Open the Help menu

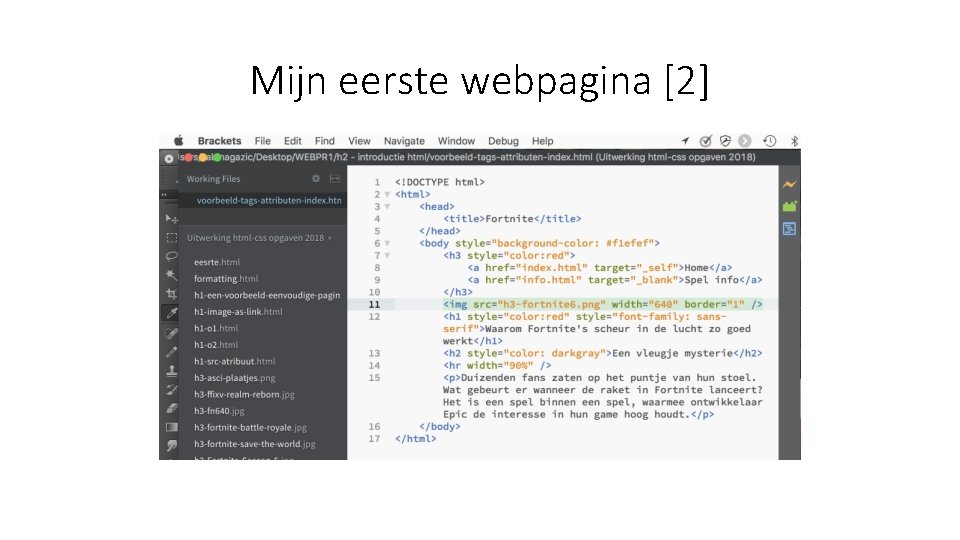(542, 141)
